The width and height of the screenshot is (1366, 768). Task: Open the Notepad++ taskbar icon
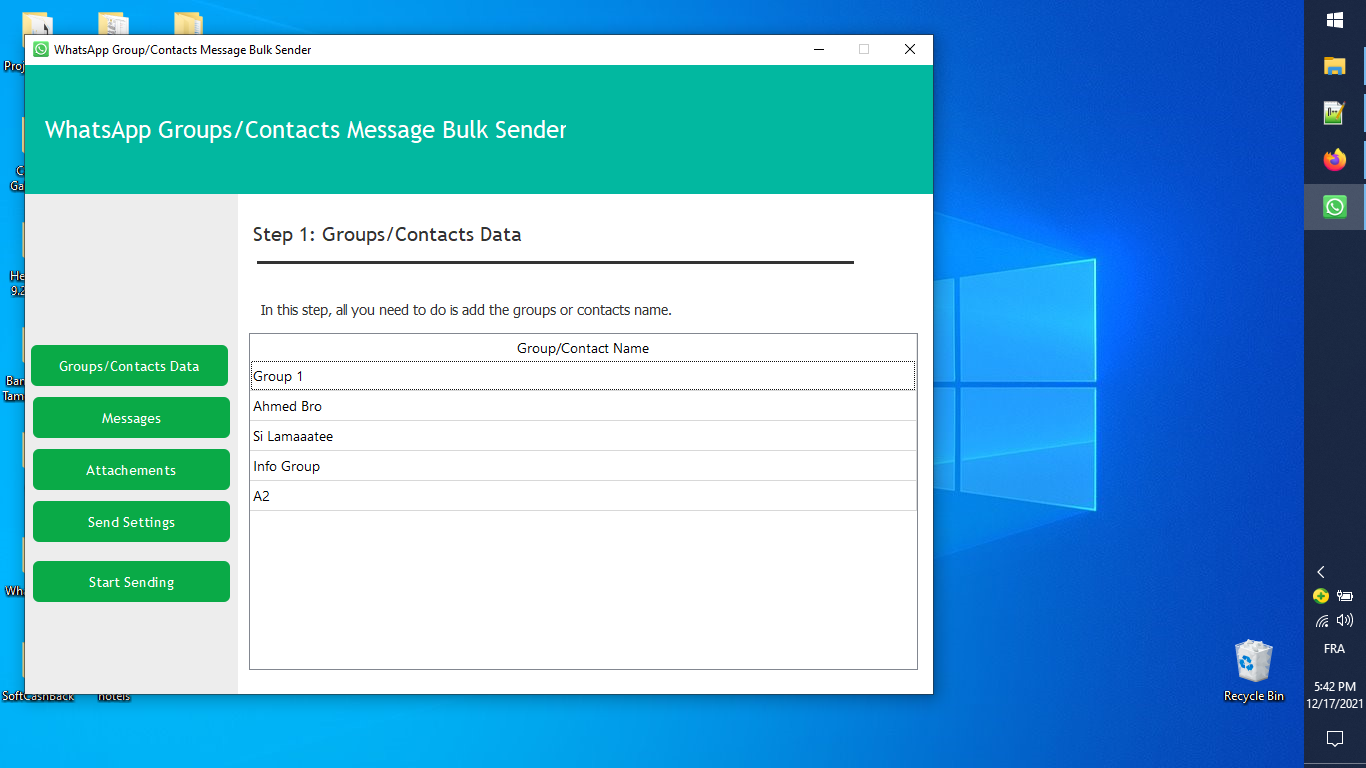pyautogui.click(x=1335, y=113)
